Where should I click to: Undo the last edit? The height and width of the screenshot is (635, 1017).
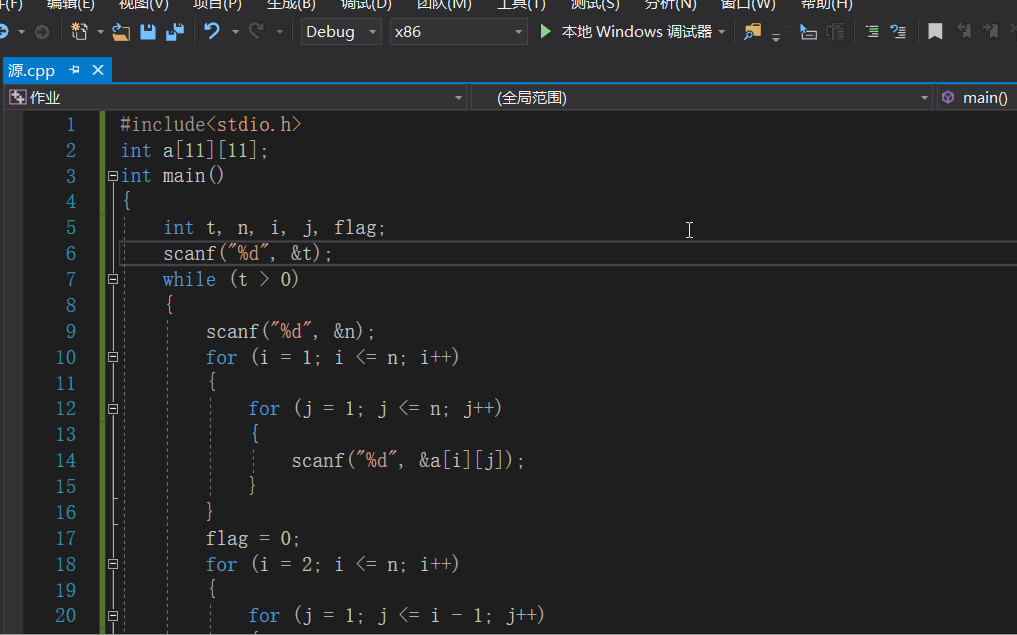[x=212, y=31]
